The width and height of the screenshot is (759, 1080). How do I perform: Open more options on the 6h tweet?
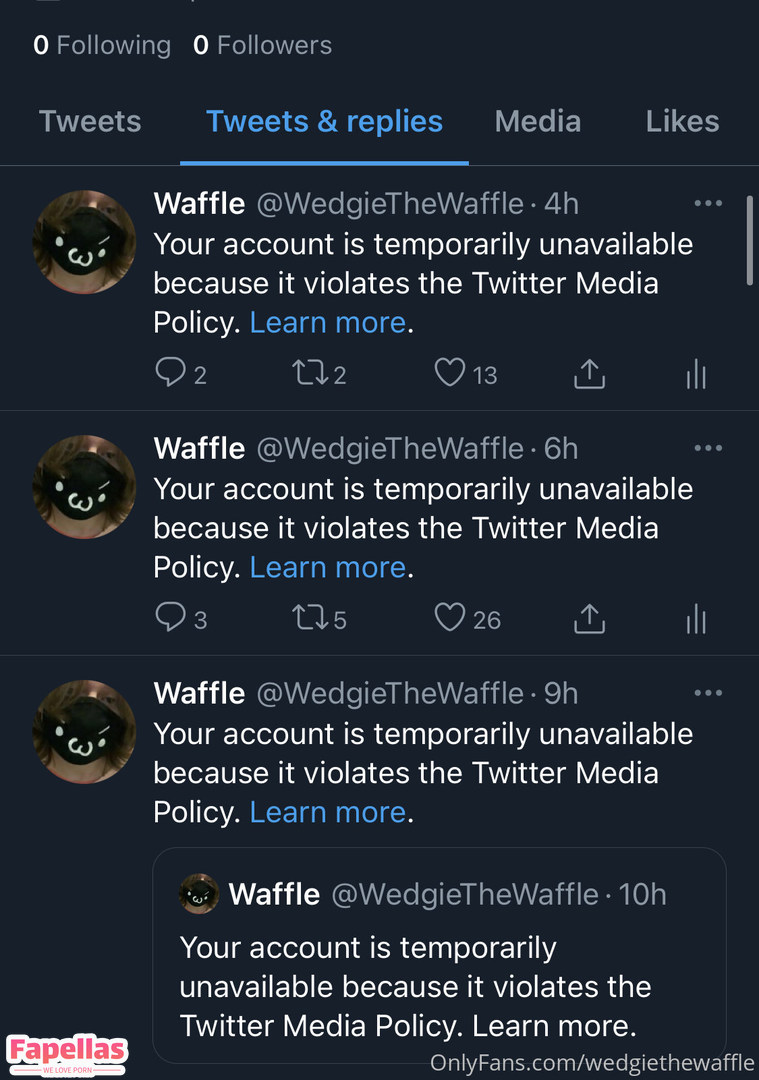tap(707, 448)
